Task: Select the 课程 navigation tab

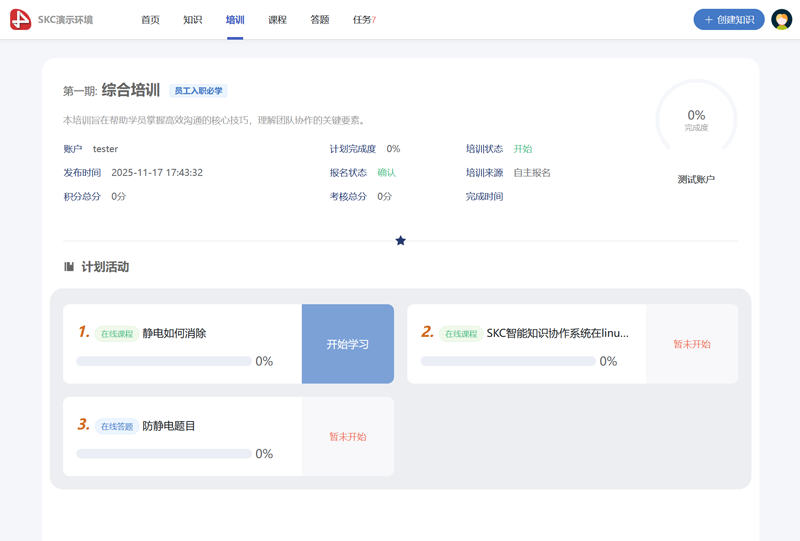Action: pyautogui.click(x=277, y=20)
